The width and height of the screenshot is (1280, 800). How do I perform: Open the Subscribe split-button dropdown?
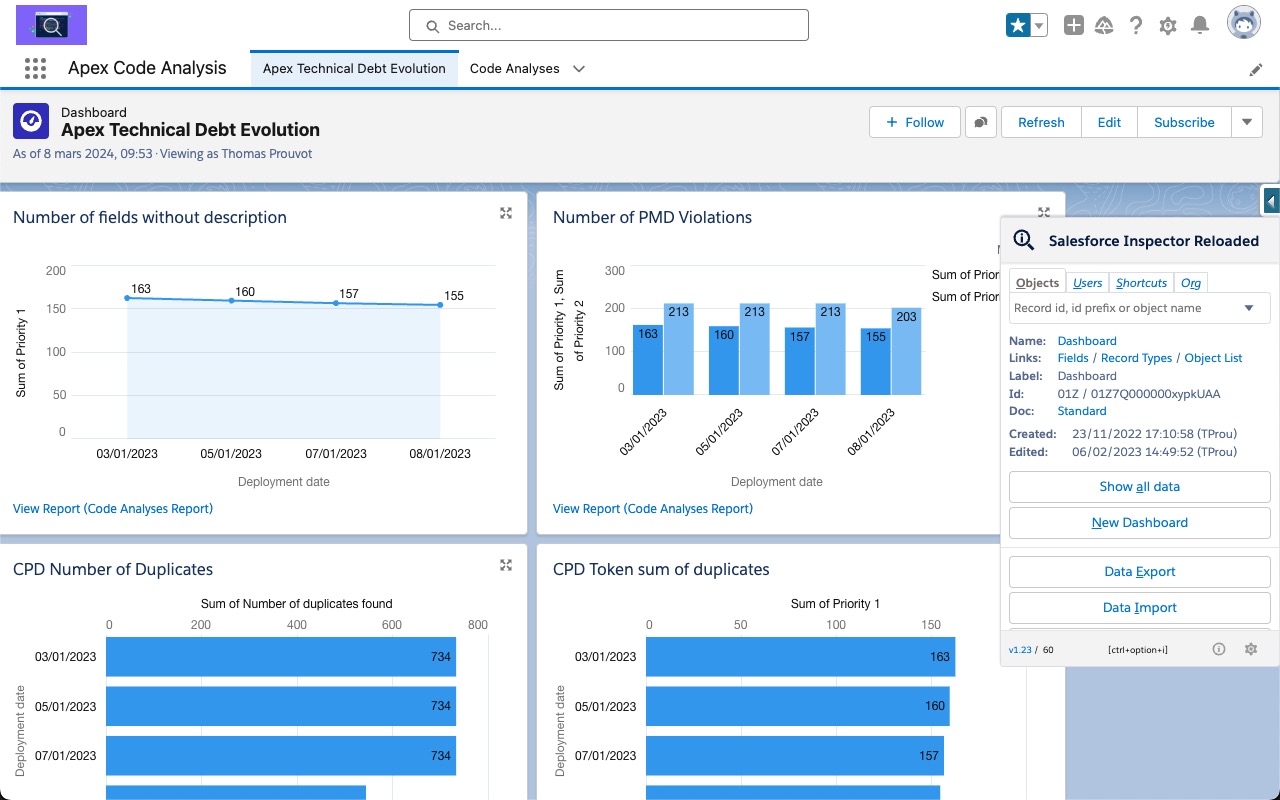(1246, 122)
